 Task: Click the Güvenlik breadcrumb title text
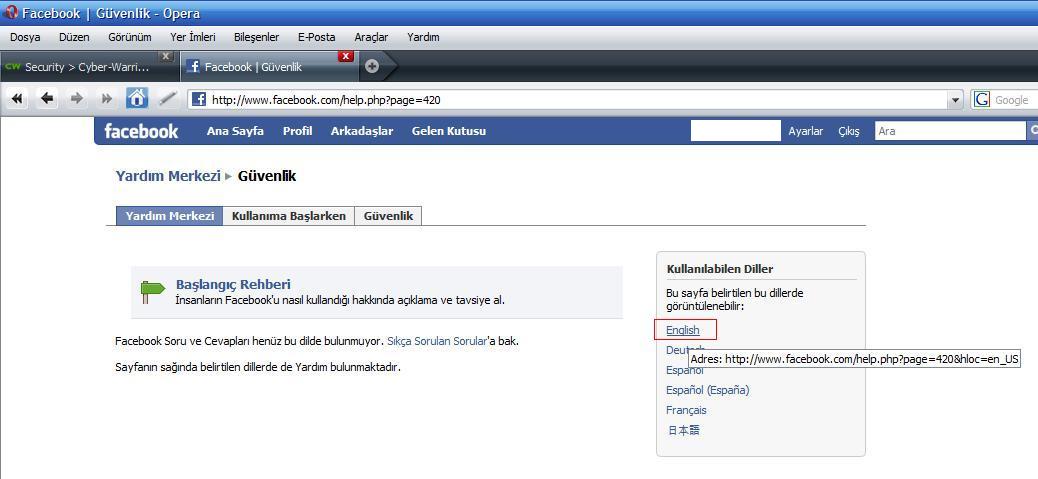pyautogui.click(x=267, y=176)
